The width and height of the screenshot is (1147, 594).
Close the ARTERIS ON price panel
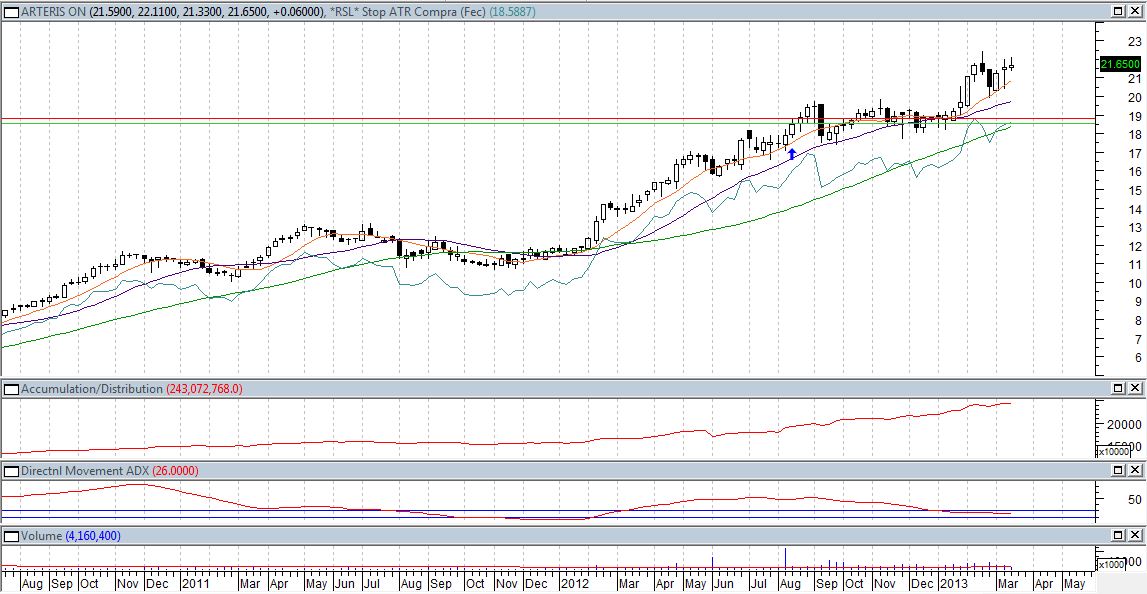click(1136, 10)
